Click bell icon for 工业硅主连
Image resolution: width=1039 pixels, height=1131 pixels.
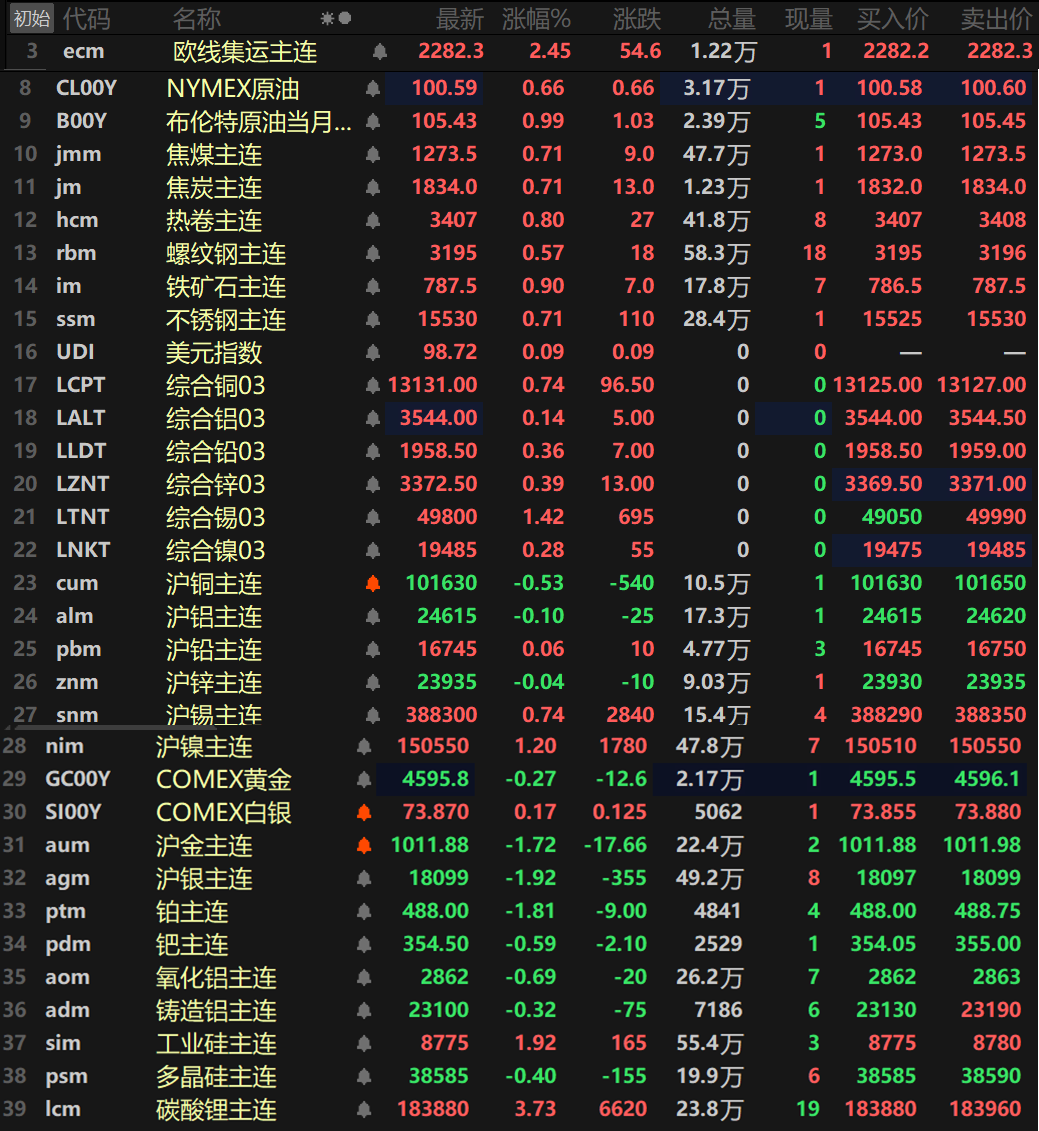[364, 1044]
